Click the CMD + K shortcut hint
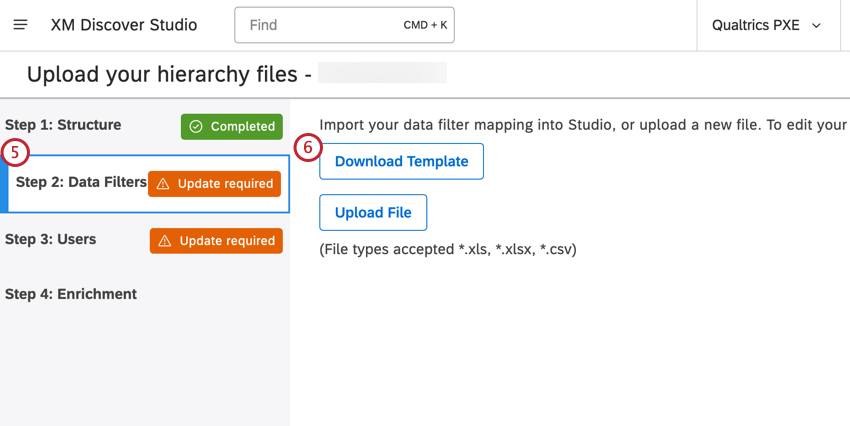Image resolution: width=850 pixels, height=426 pixels. [425, 25]
